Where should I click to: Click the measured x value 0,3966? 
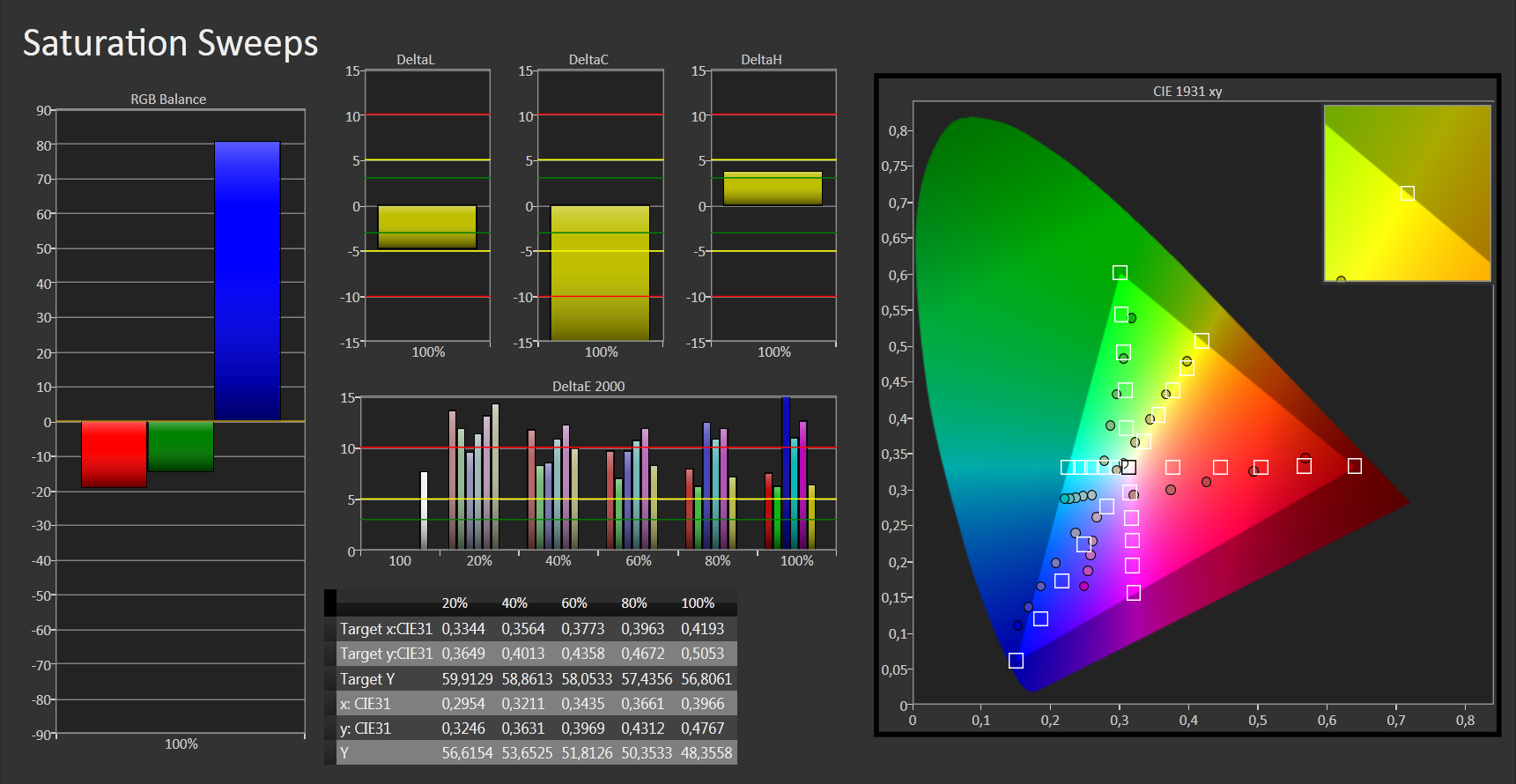point(703,704)
